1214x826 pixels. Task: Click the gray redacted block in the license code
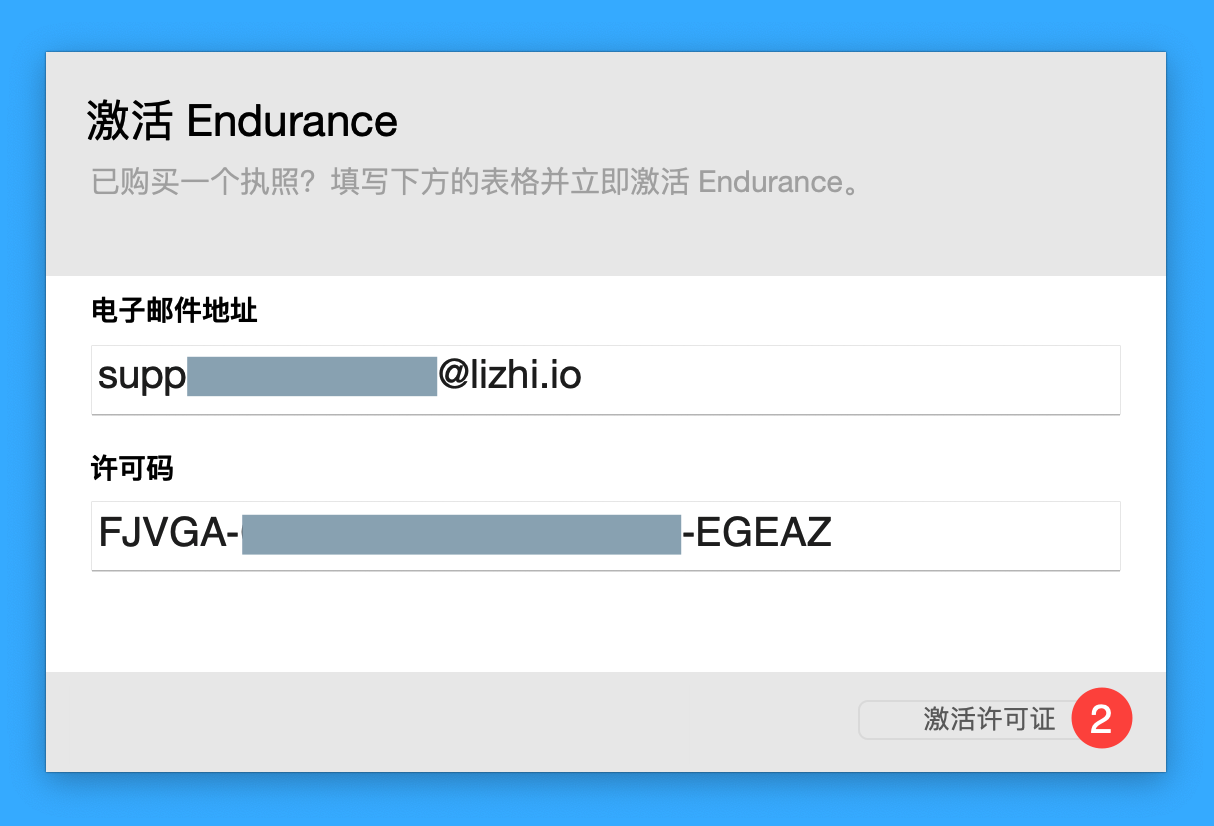[461, 534]
